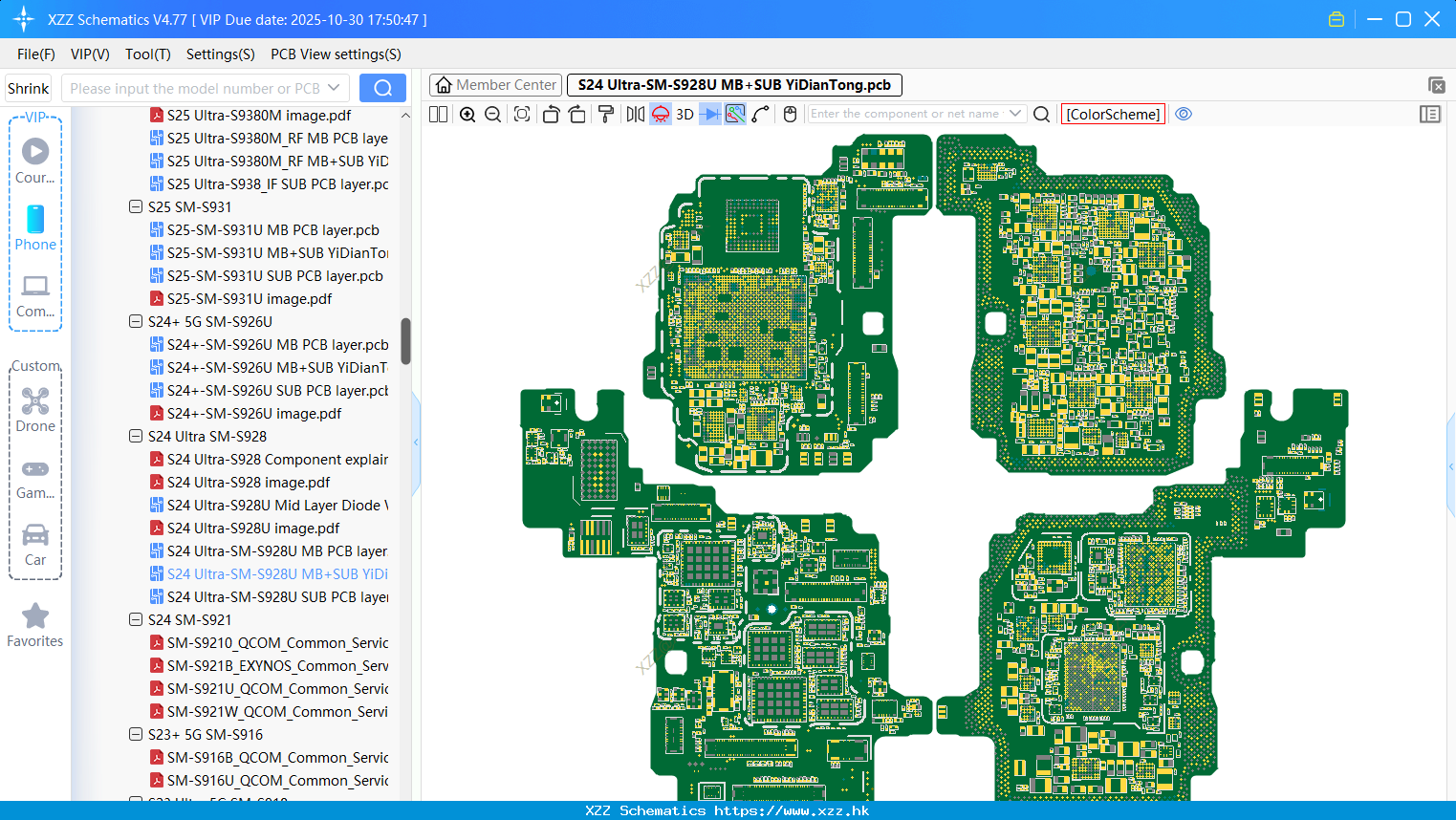Open the VIP(V) menu
1456x820 pixels.
click(90, 54)
